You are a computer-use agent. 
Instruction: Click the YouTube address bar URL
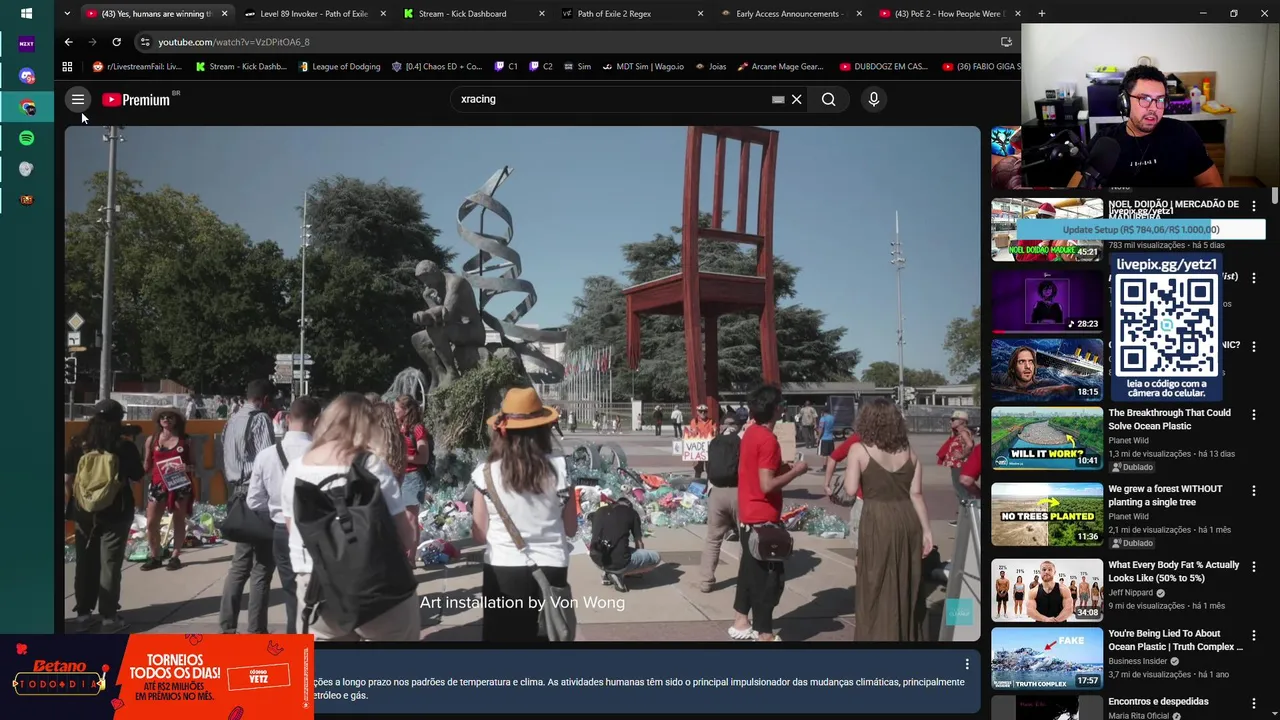233,42
